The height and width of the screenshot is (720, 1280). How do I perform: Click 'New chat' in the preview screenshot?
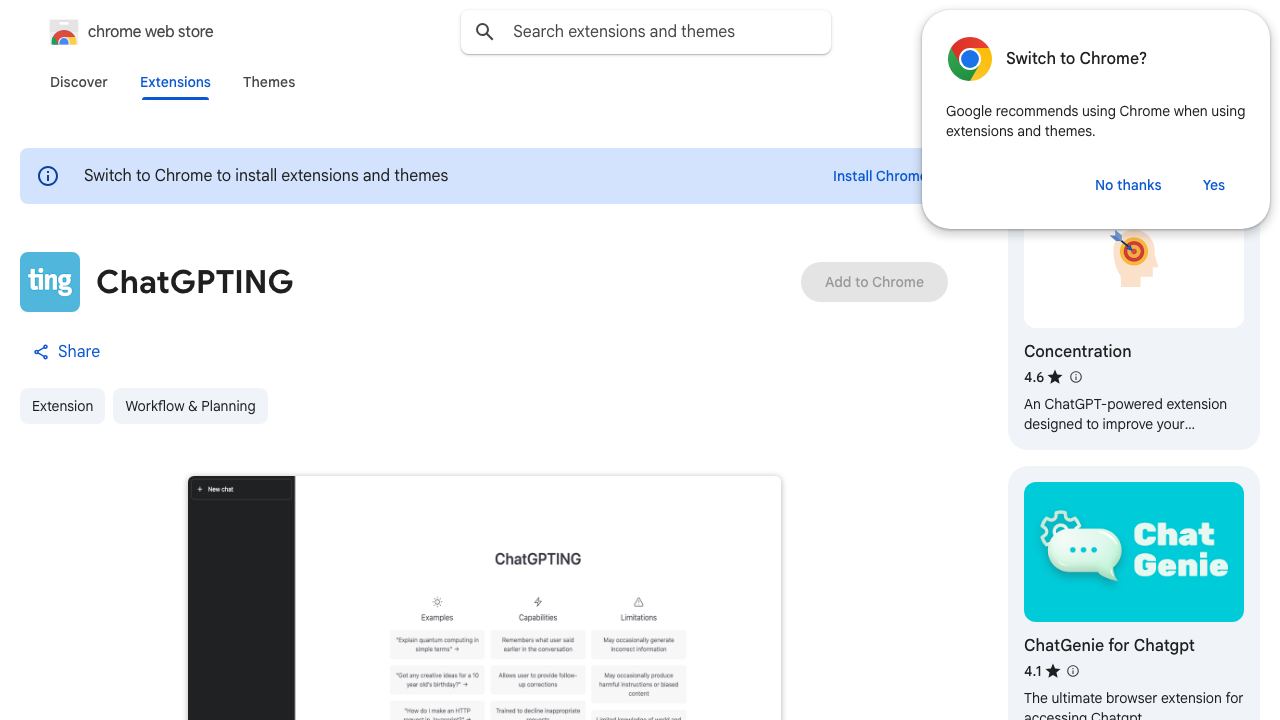pos(221,489)
